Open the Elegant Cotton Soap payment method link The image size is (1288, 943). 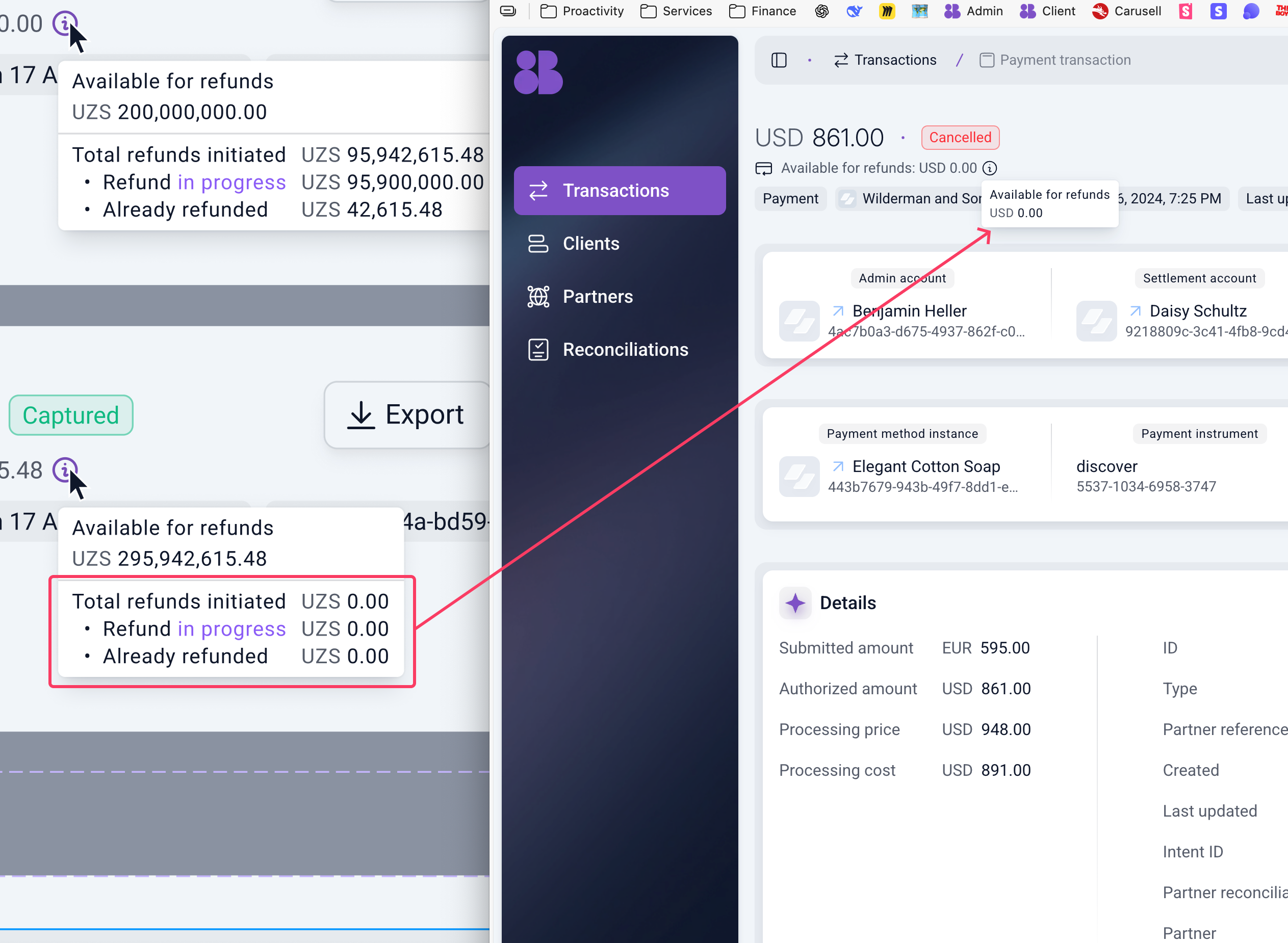click(926, 466)
